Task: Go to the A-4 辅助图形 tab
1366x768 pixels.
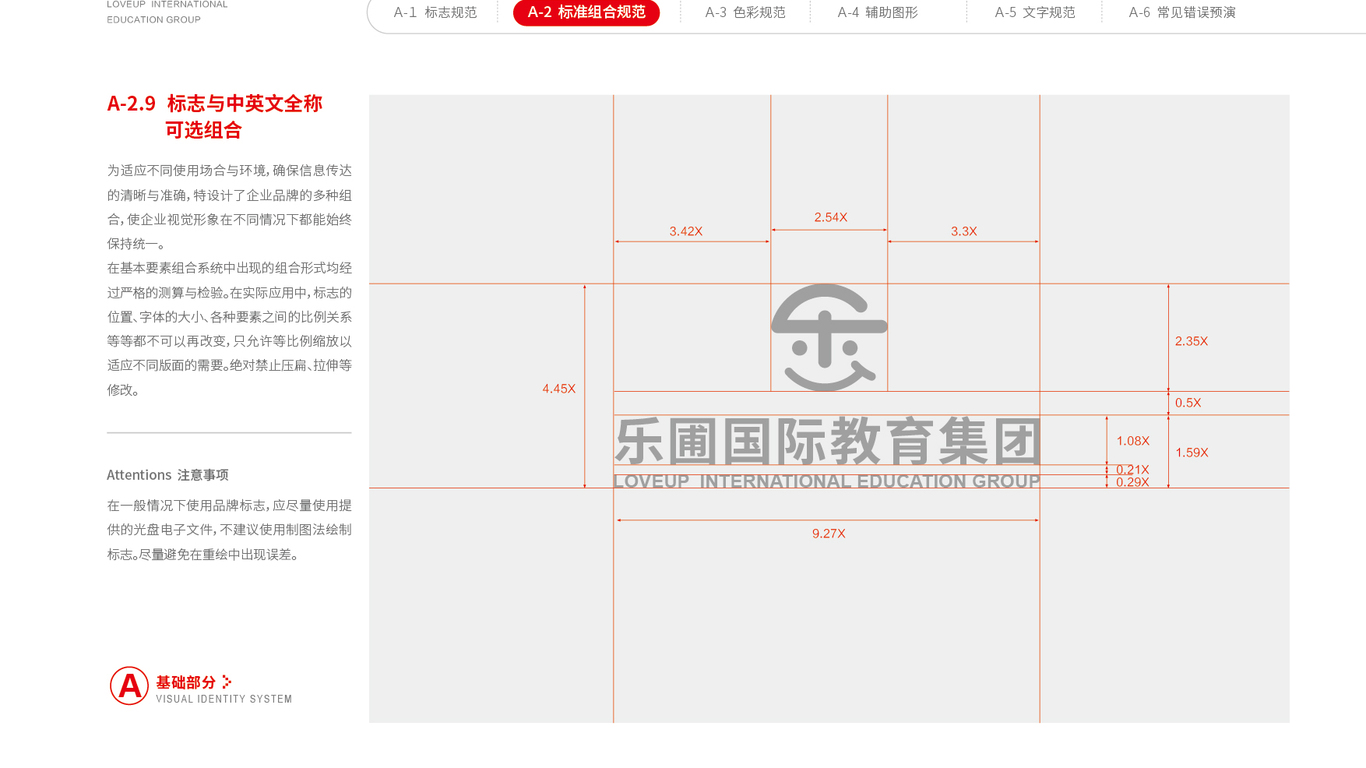Action: point(877,13)
